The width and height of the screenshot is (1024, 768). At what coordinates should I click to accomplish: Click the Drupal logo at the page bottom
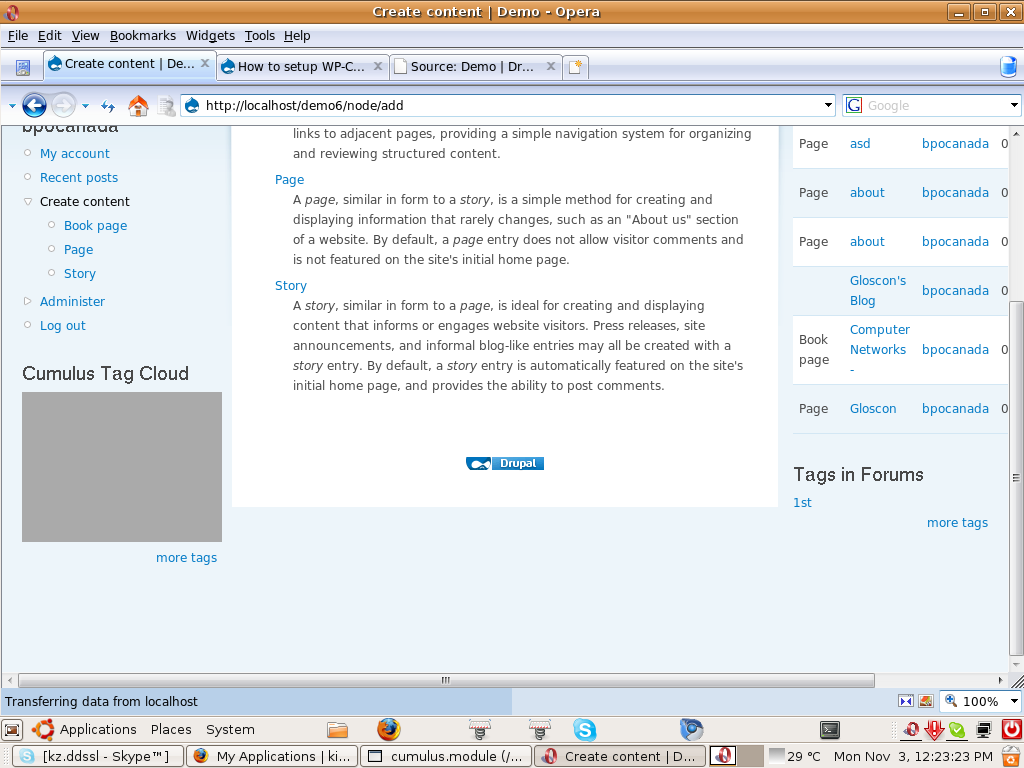[x=504, y=463]
